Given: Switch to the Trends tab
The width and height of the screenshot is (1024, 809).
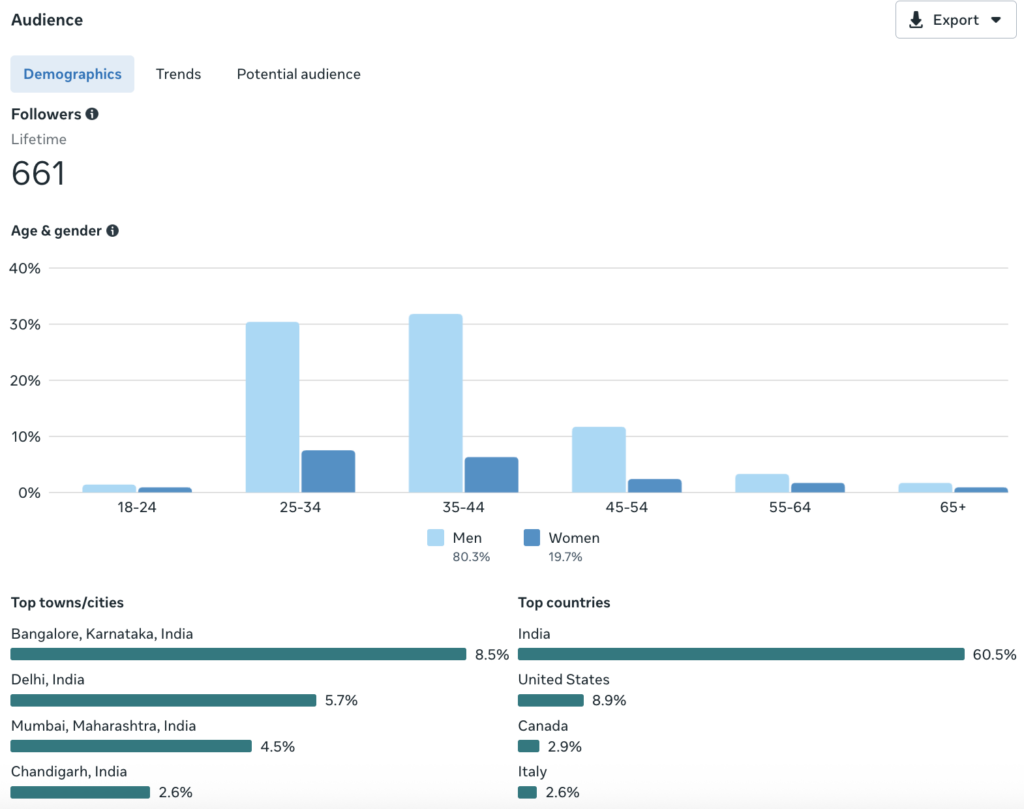Looking at the screenshot, I should pyautogui.click(x=178, y=74).
